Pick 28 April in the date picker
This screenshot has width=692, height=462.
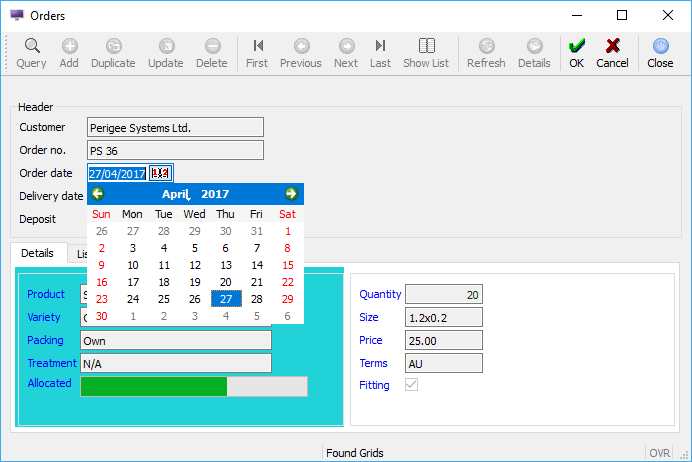point(256,299)
